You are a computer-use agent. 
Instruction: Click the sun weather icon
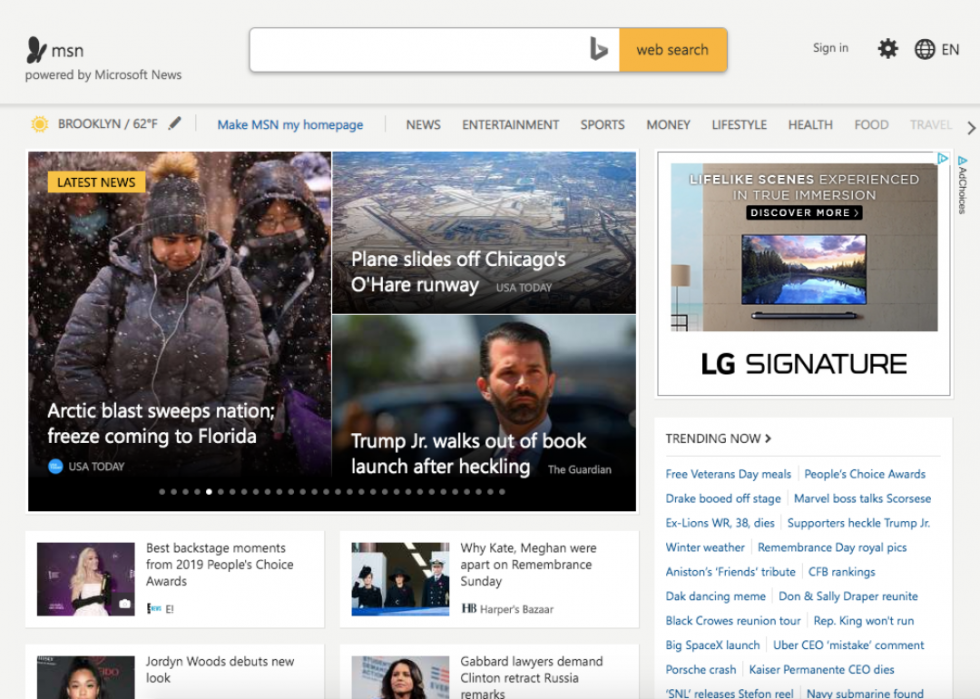[39, 124]
